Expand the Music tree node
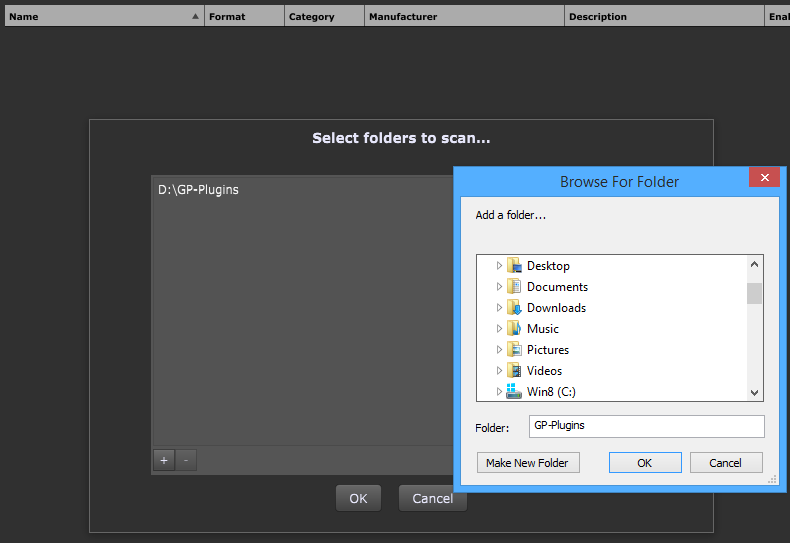Screen dimensions: 790x543 pos(499,328)
